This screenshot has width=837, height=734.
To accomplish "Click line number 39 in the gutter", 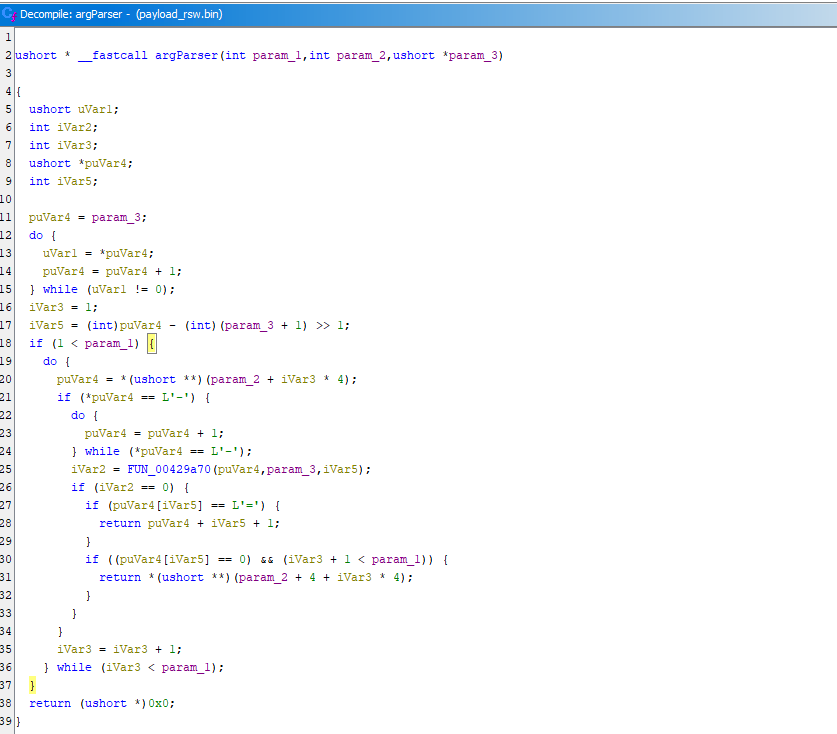I will point(6,721).
